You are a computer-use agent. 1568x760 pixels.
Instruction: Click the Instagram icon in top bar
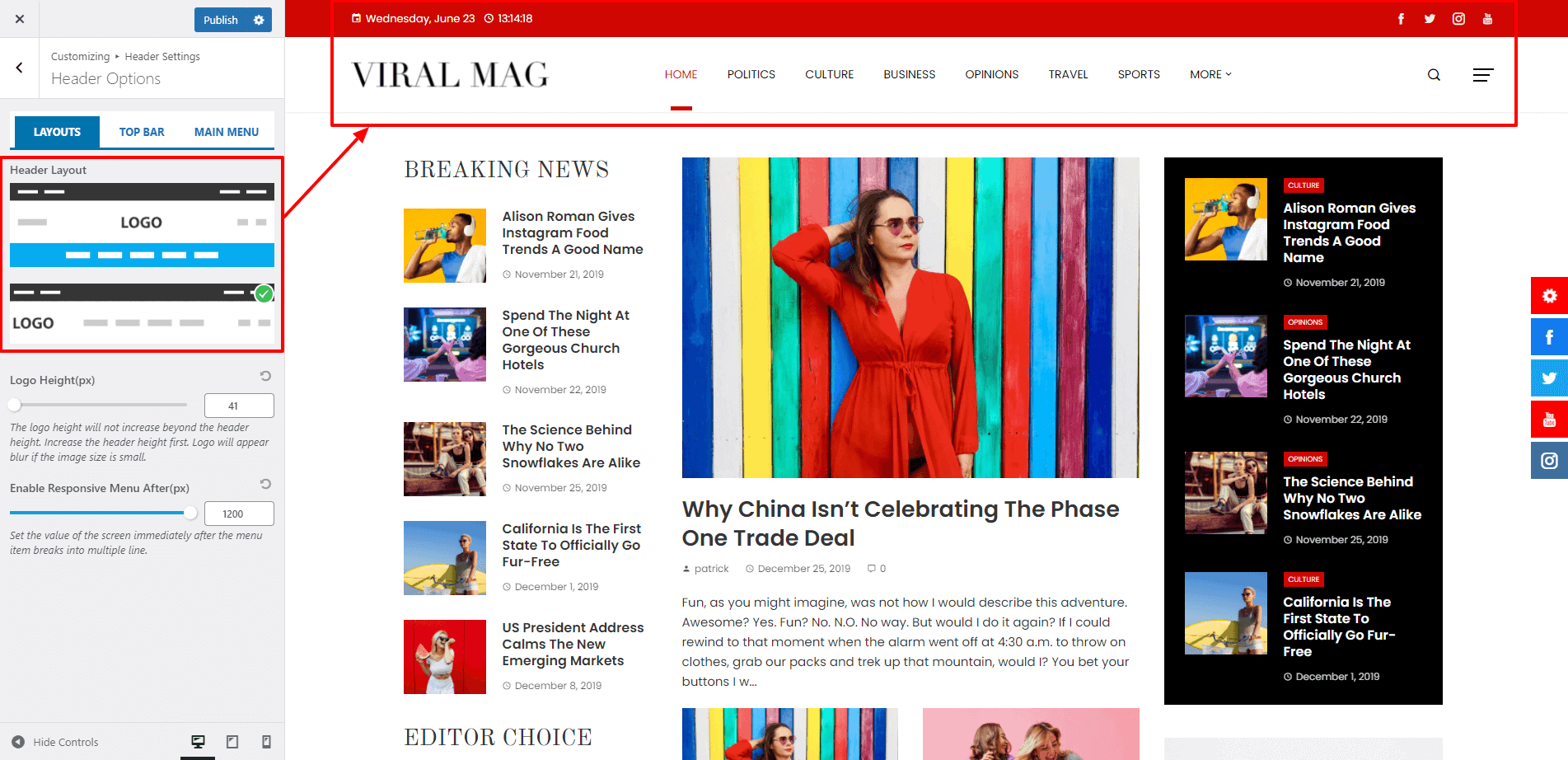(1458, 19)
